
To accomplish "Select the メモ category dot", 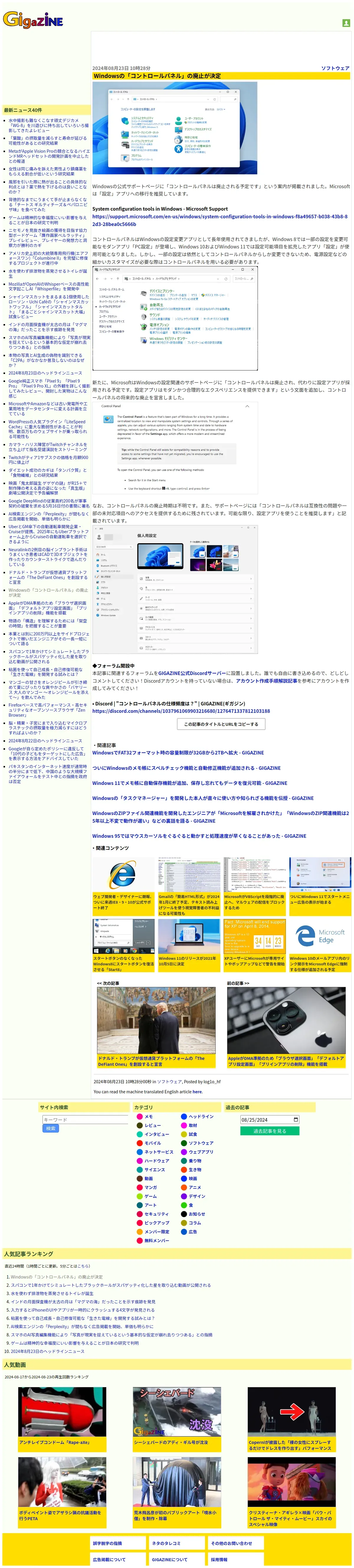I will click(139, 1116).
